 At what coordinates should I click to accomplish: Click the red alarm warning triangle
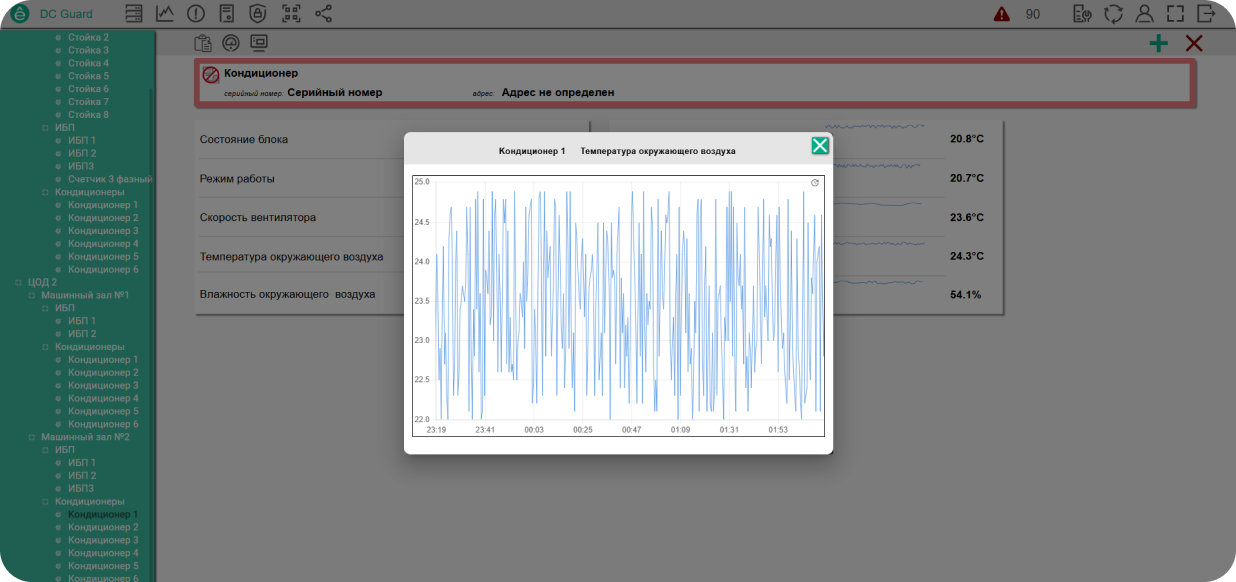point(1002,14)
